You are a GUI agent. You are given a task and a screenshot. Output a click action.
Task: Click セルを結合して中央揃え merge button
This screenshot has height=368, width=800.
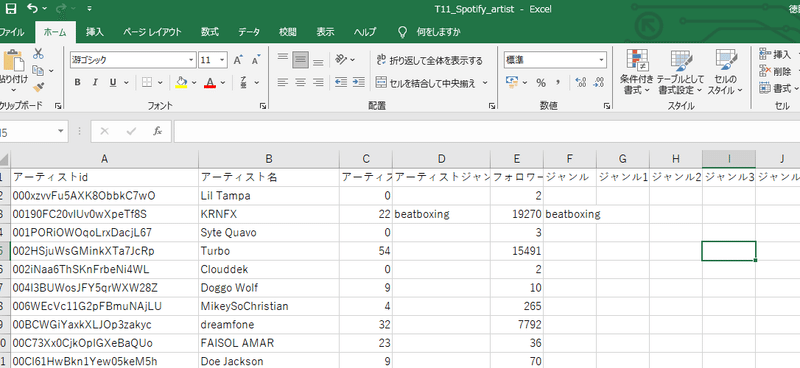(427, 82)
